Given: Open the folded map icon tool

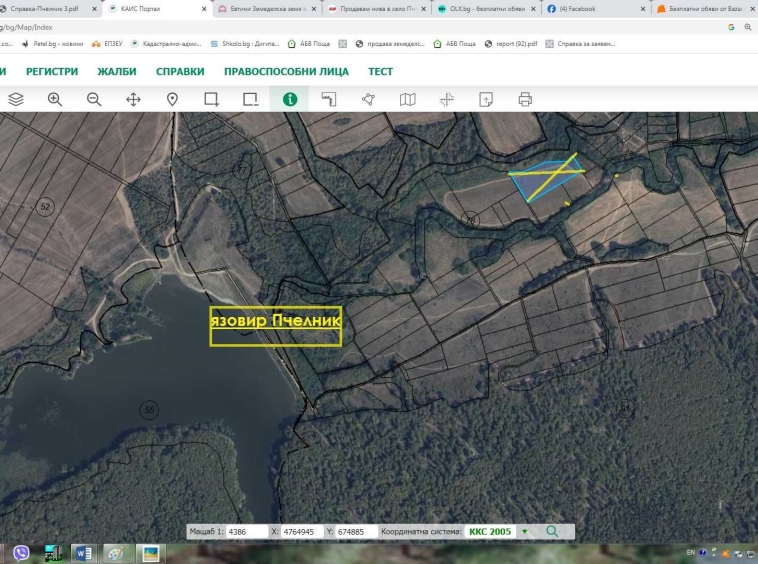Looking at the screenshot, I should pyautogui.click(x=407, y=99).
